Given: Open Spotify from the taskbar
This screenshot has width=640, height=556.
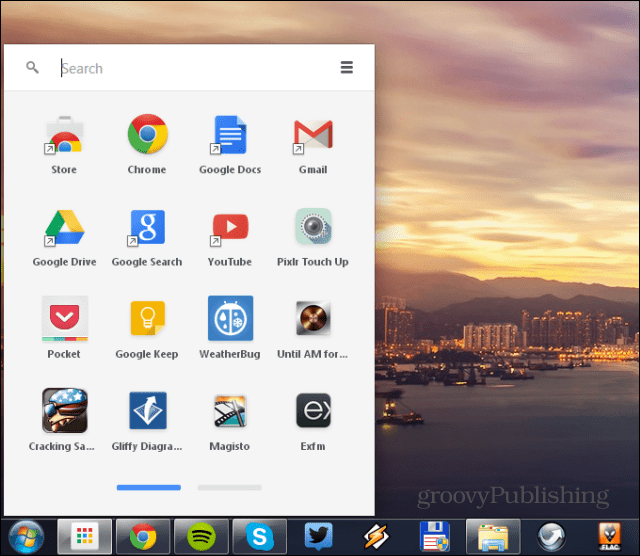Looking at the screenshot, I should (201, 536).
